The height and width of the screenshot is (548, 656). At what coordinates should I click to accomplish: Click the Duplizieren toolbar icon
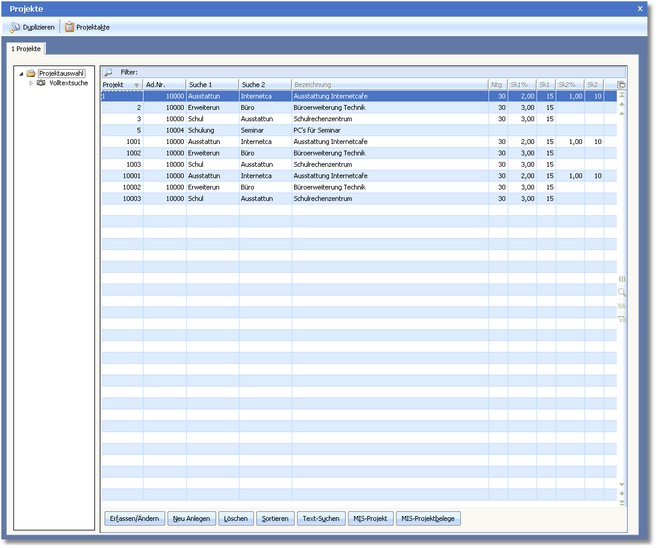(x=15, y=27)
